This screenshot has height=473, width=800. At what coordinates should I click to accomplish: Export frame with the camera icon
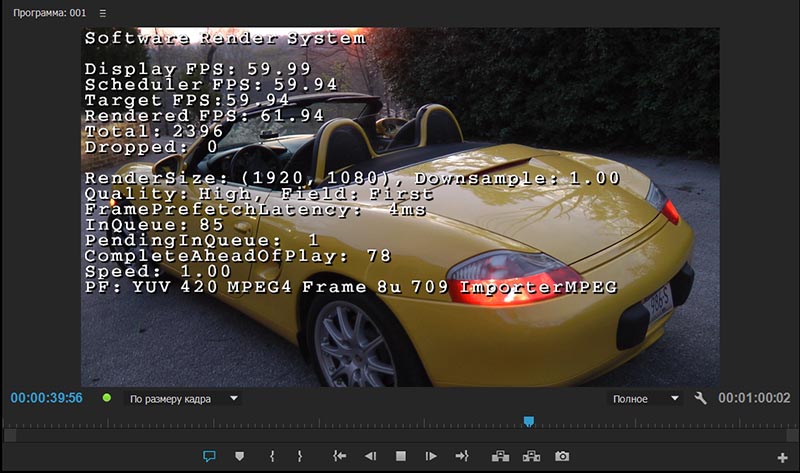[x=562, y=456]
